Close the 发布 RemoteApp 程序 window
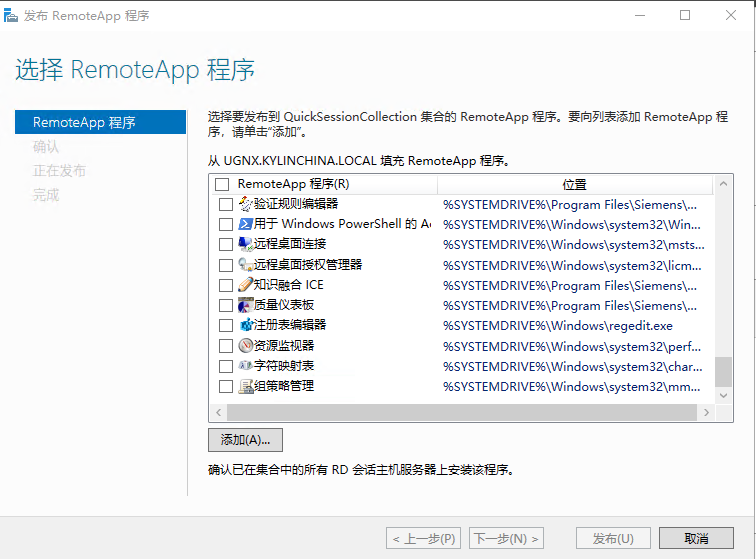 (730, 15)
